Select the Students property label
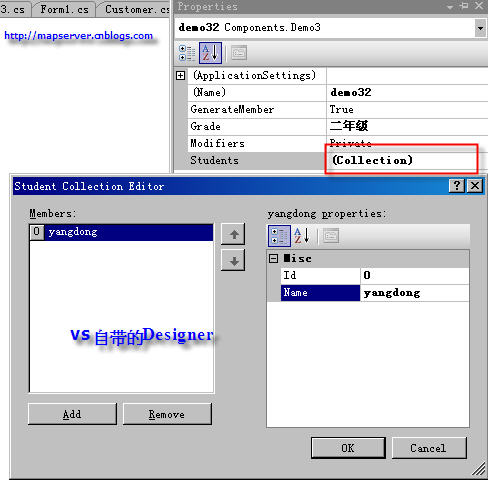This screenshot has width=488, height=480. [257, 160]
